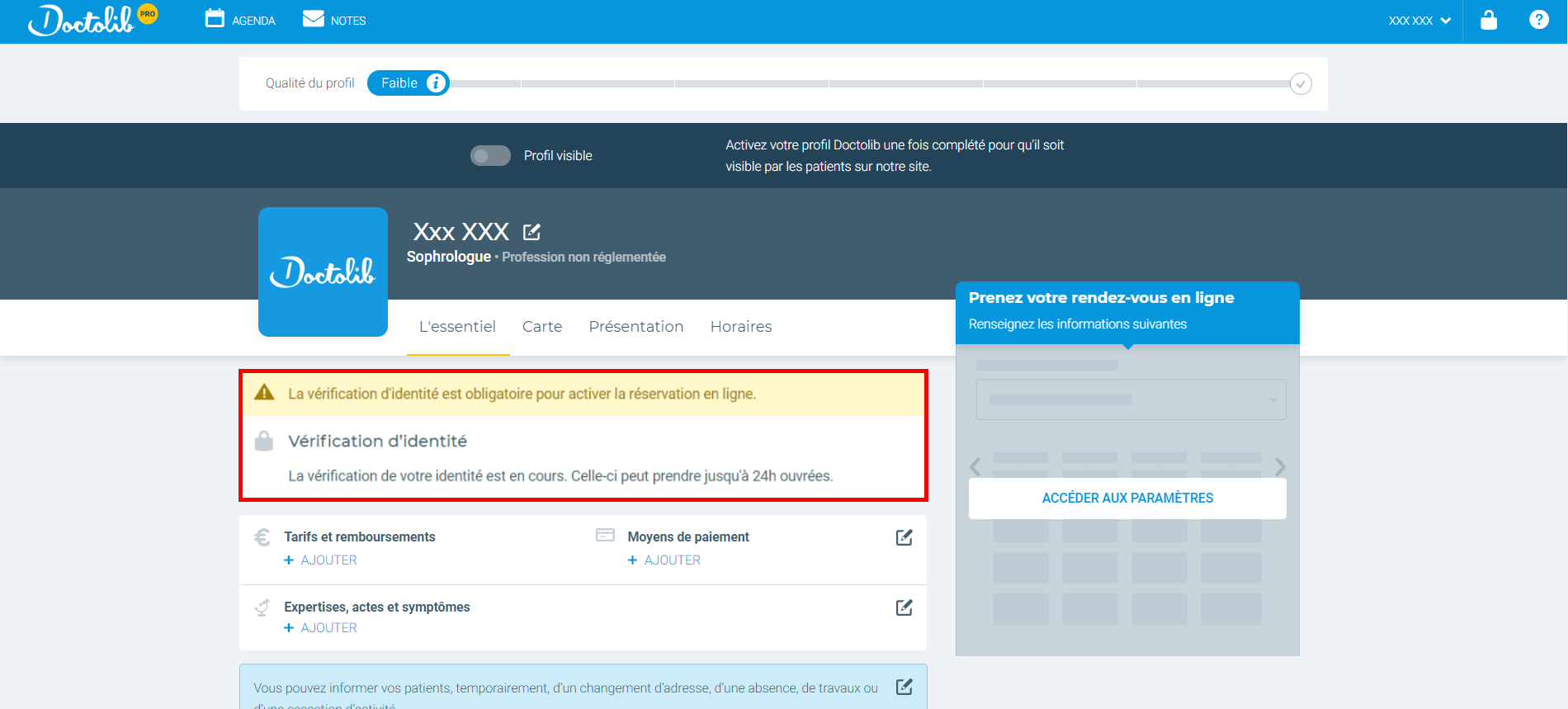This screenshot has height=709, width=1568.
Task: Click the yellow identity verification warning banner
Action: 583,394
